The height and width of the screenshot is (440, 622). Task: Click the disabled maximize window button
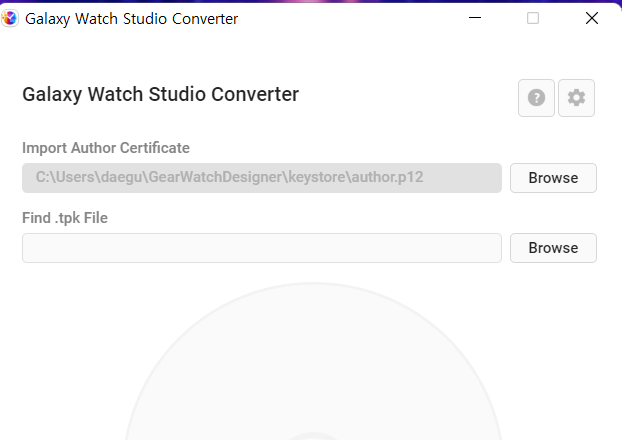click(x=533, y=18)
